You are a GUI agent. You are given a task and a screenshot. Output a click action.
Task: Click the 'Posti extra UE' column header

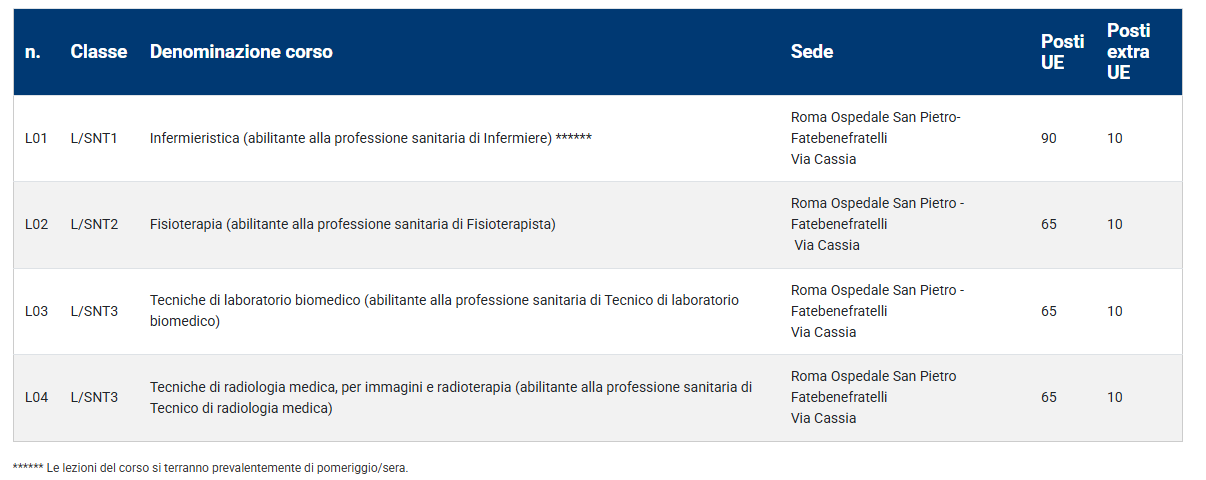point(1128,52)
